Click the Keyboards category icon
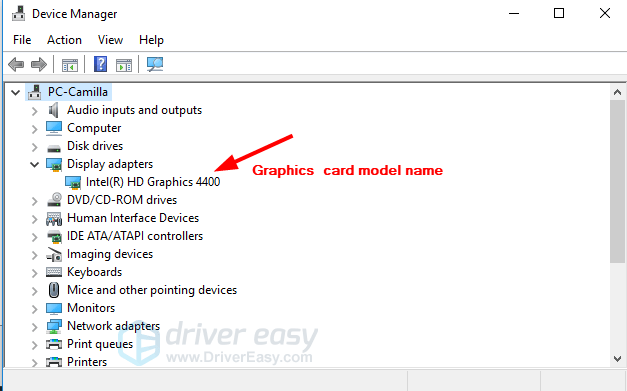 point(54,272)
